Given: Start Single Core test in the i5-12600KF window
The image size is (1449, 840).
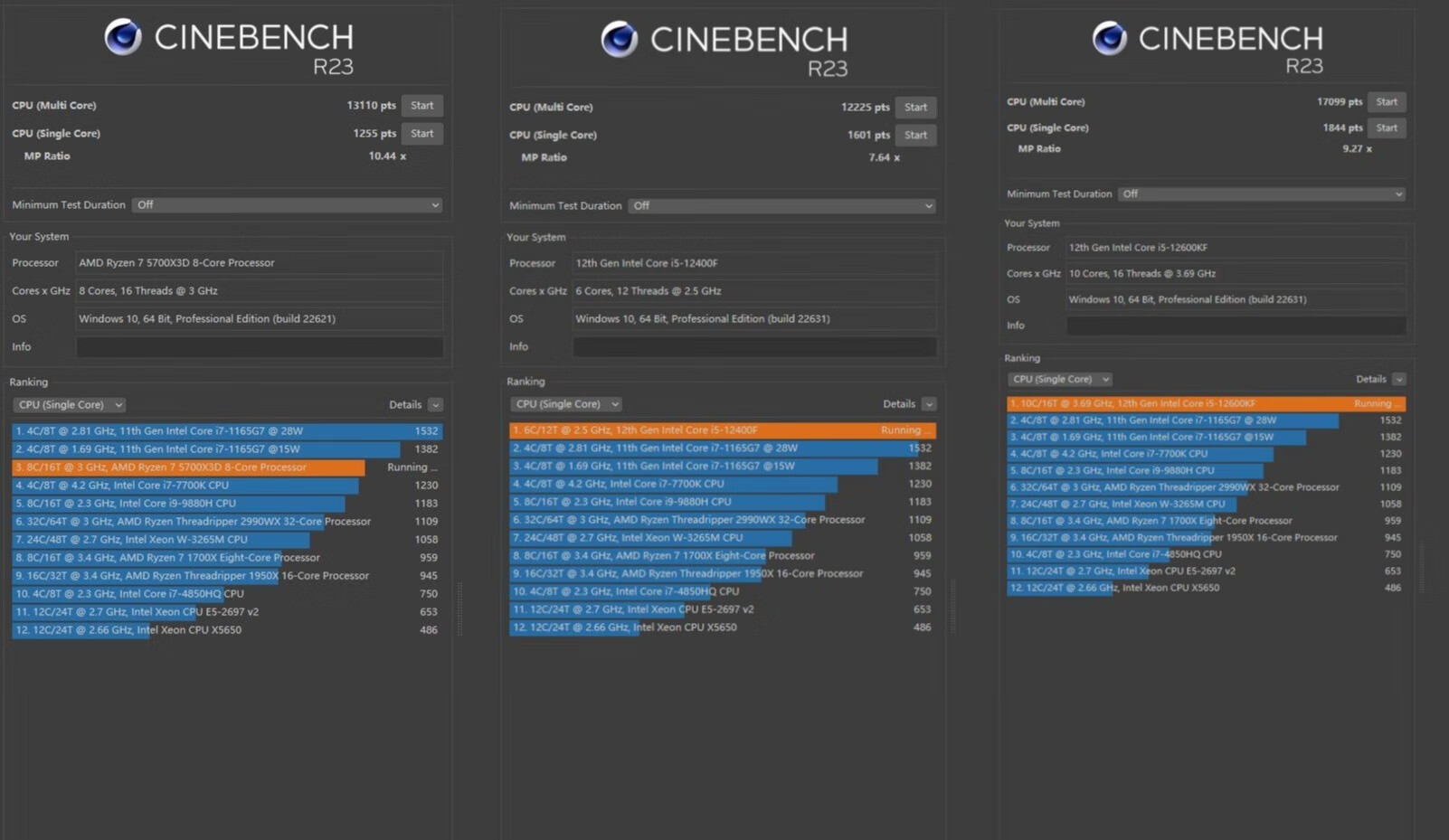Looking at the screenshot, I should coord(1387,128).
